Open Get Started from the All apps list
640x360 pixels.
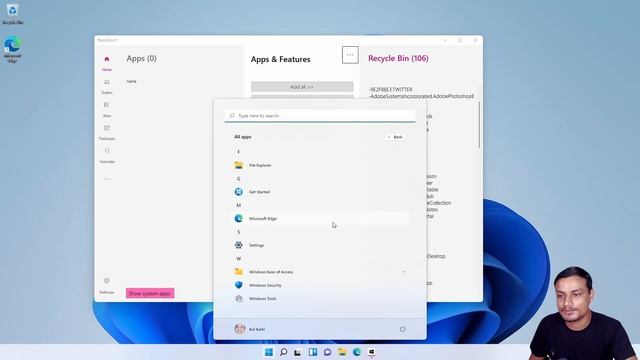click(x=320, y=191)
